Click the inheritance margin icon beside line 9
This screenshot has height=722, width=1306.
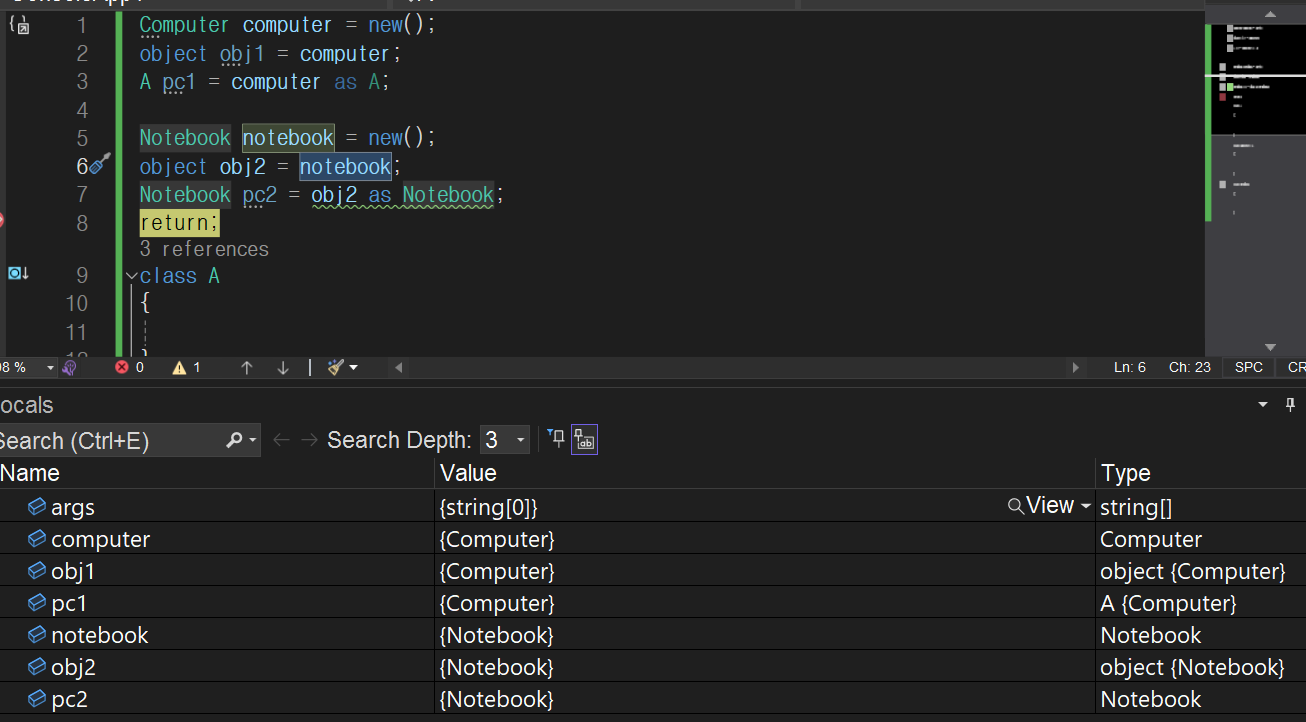coord(18,274)
